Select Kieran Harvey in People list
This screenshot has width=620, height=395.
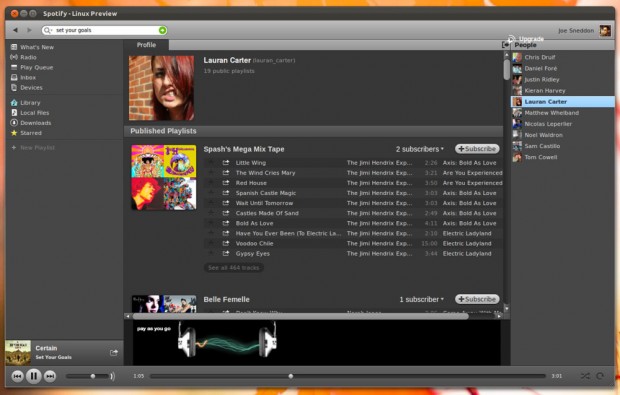tap(563, 91)
